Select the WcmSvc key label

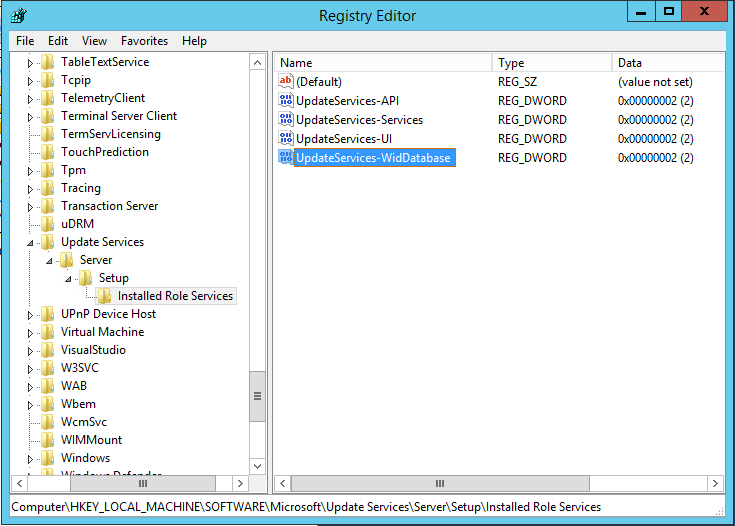coord(84,422)
